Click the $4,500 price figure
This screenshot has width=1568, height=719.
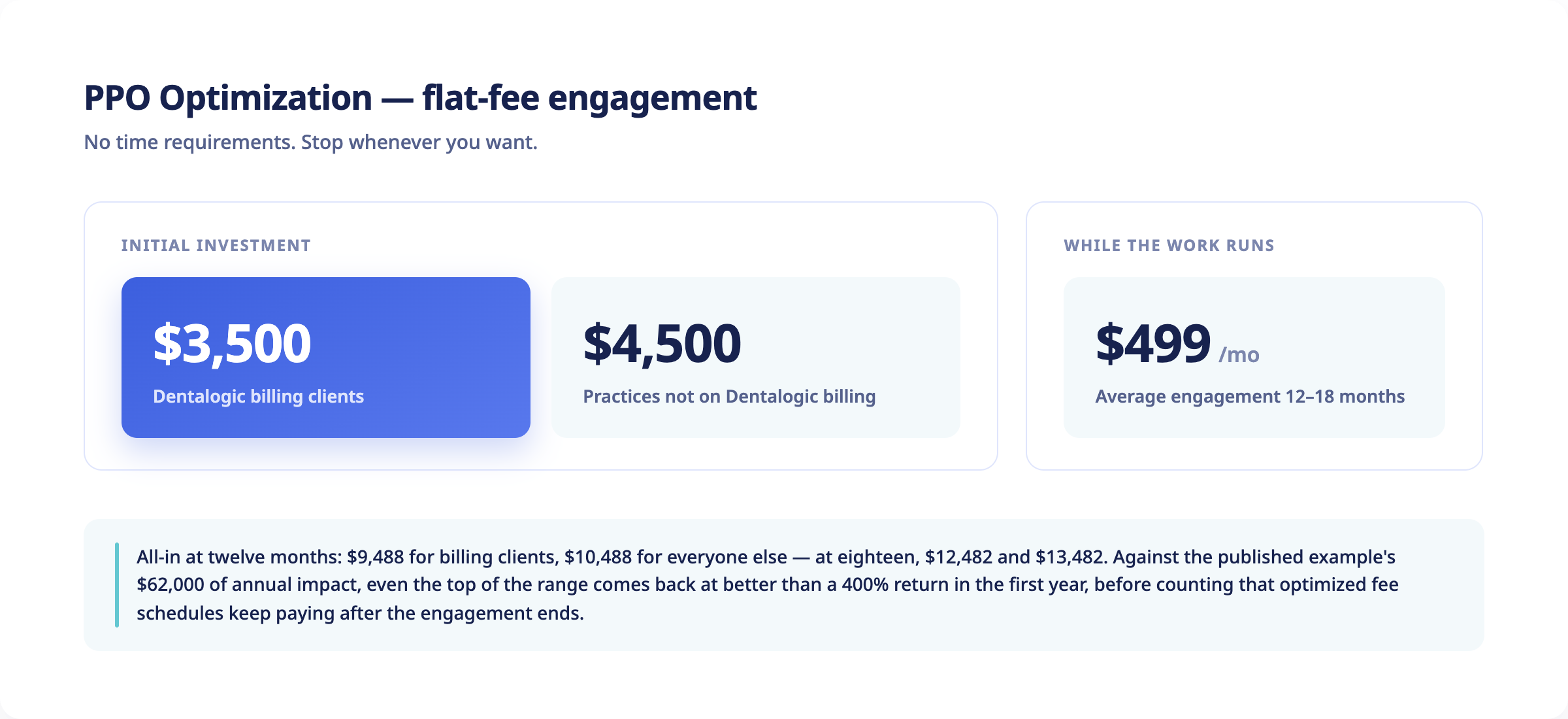tap(662, 343)
